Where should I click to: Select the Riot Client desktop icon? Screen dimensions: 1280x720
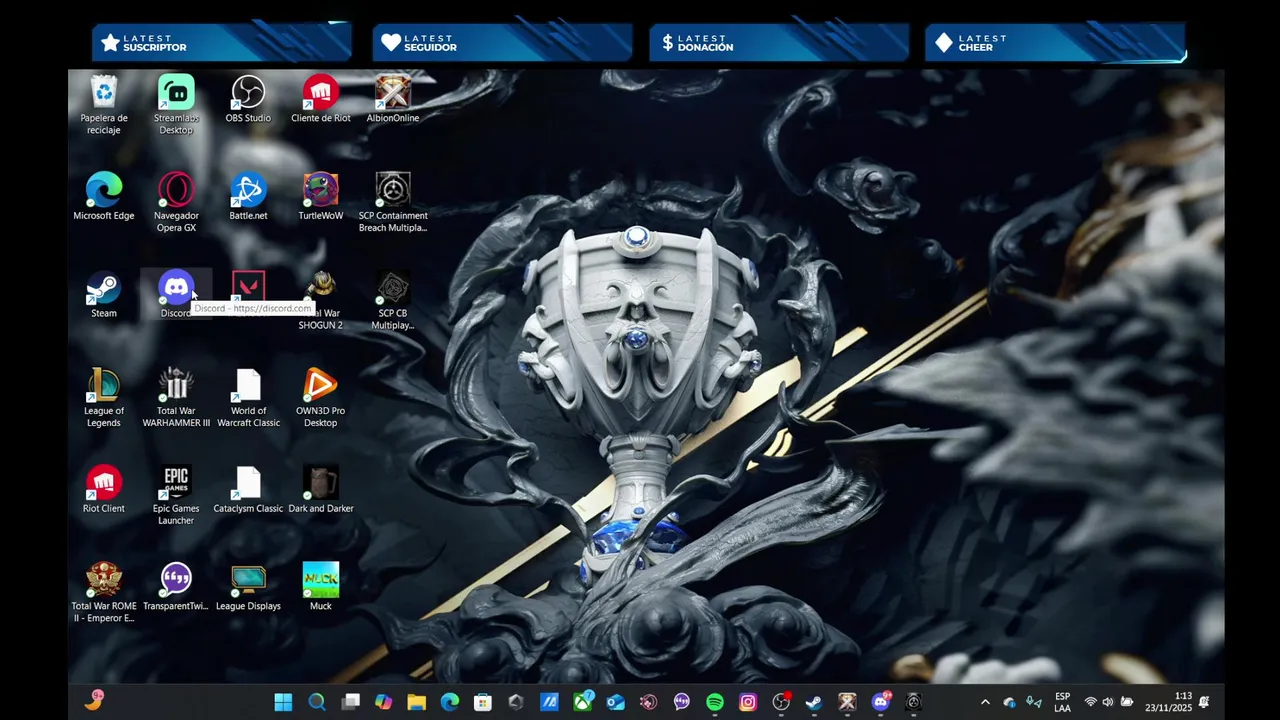[104, 489]
